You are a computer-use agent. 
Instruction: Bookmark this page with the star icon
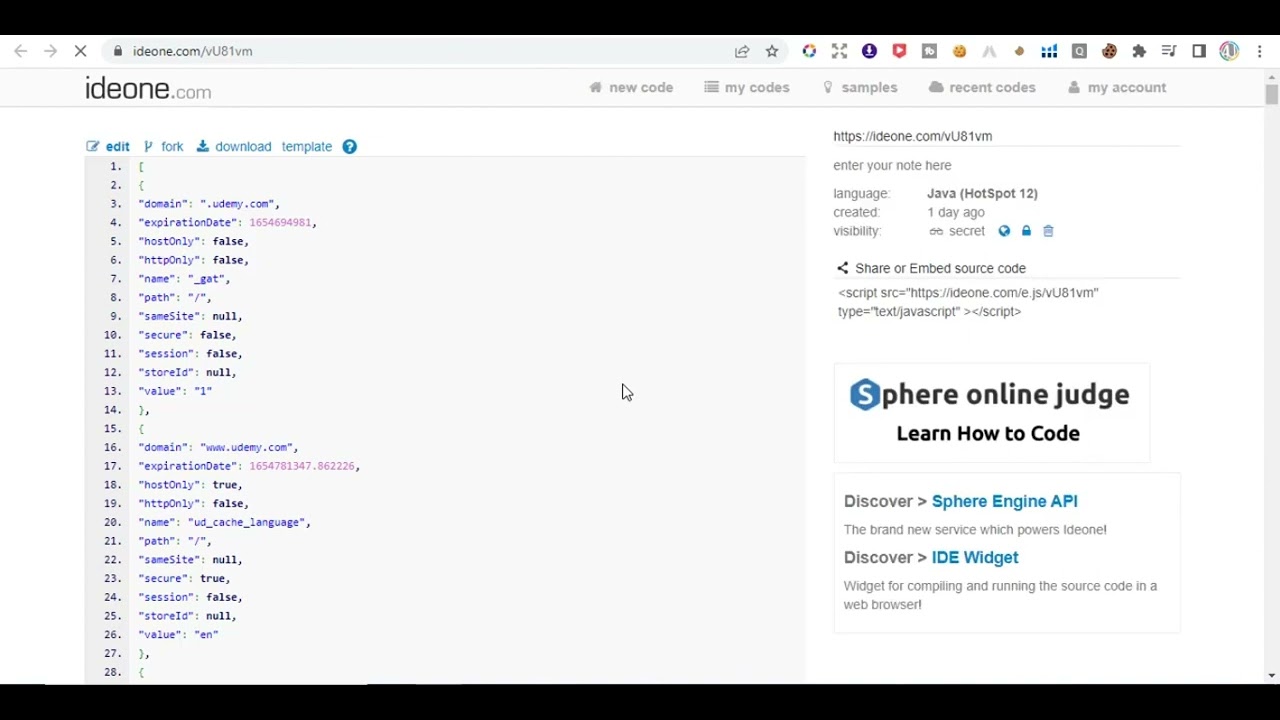[772, 51]
